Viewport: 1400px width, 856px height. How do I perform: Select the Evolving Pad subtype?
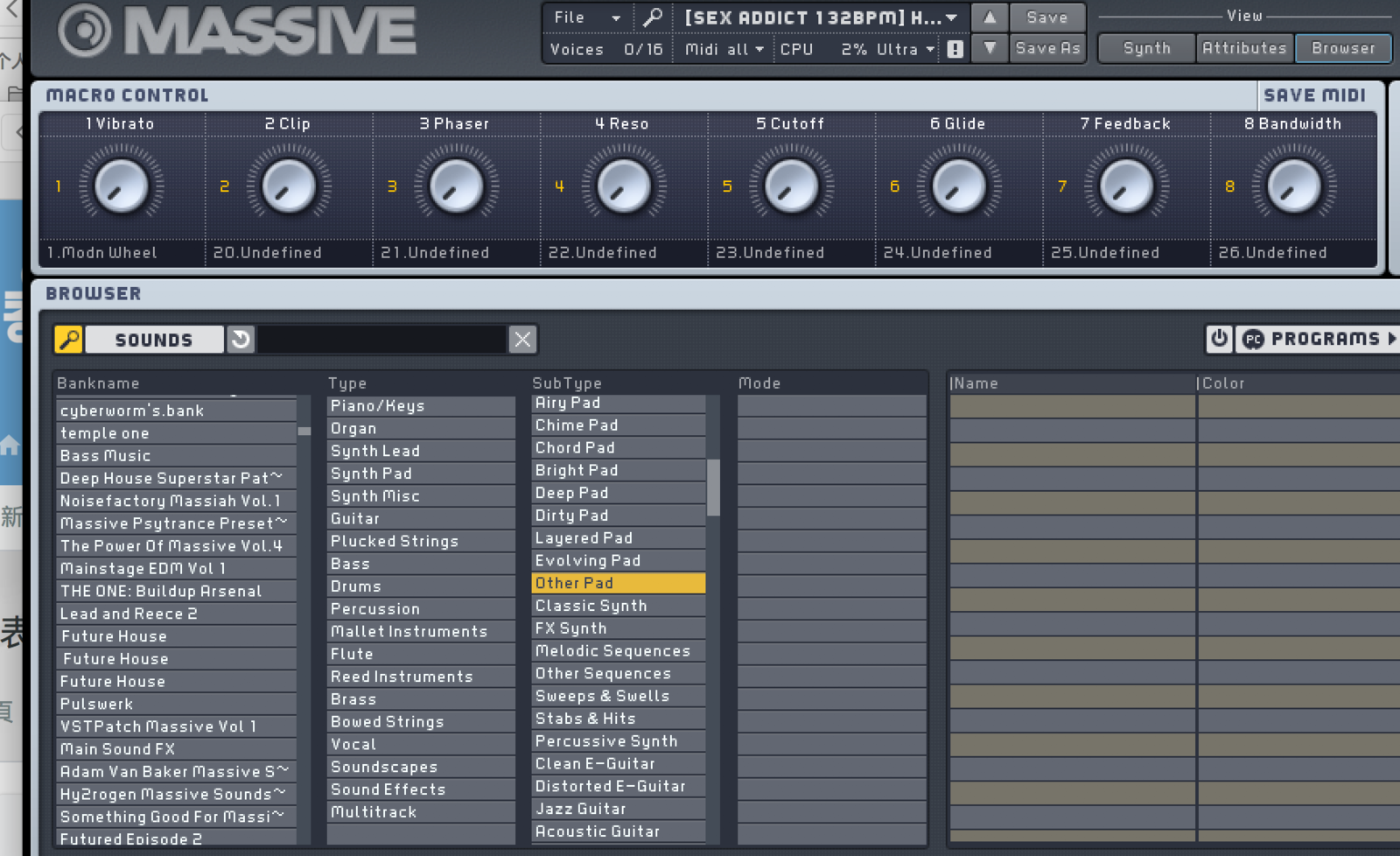tap(619, 561)
